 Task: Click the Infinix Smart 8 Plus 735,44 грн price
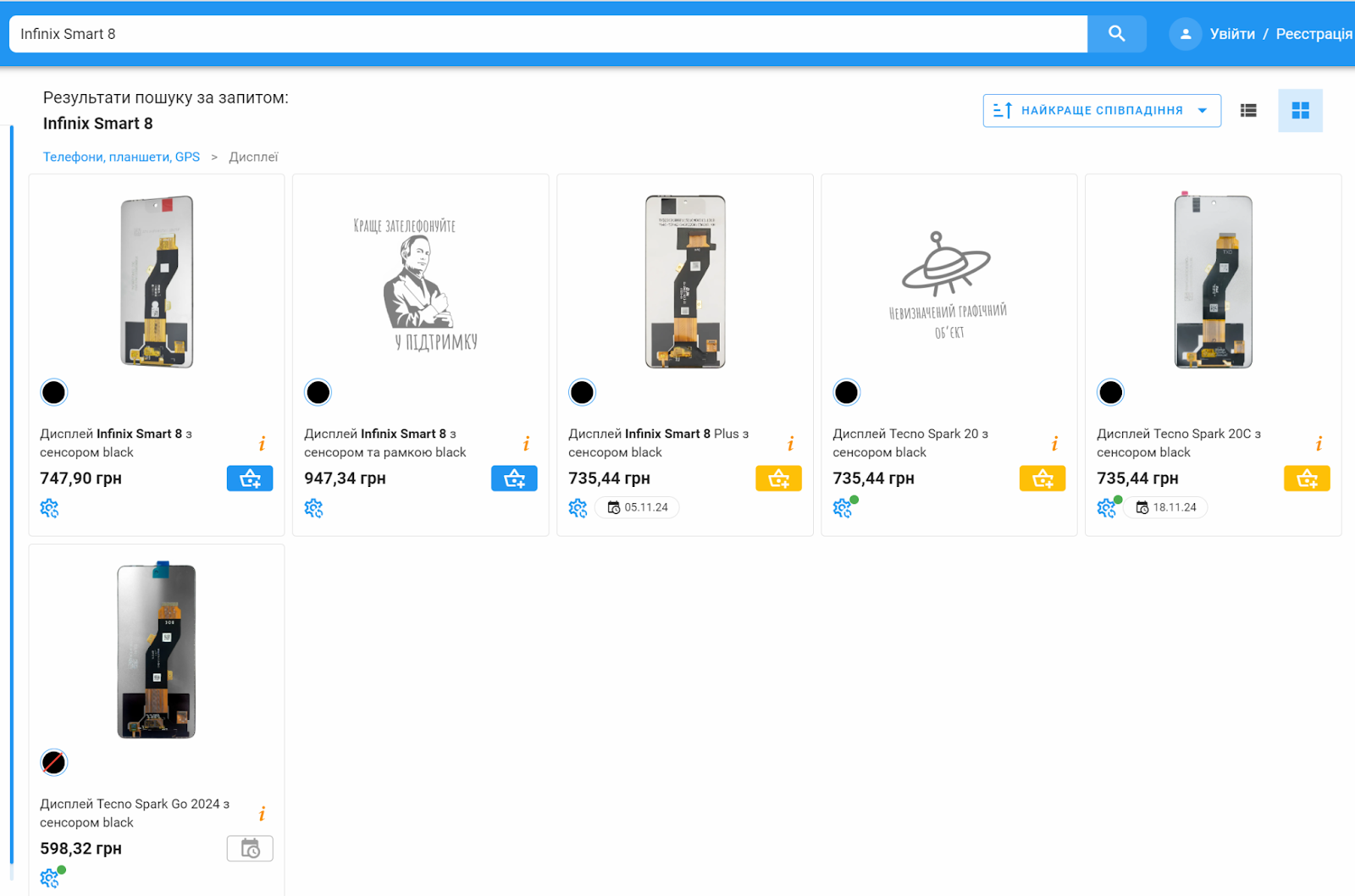(610, 478)
